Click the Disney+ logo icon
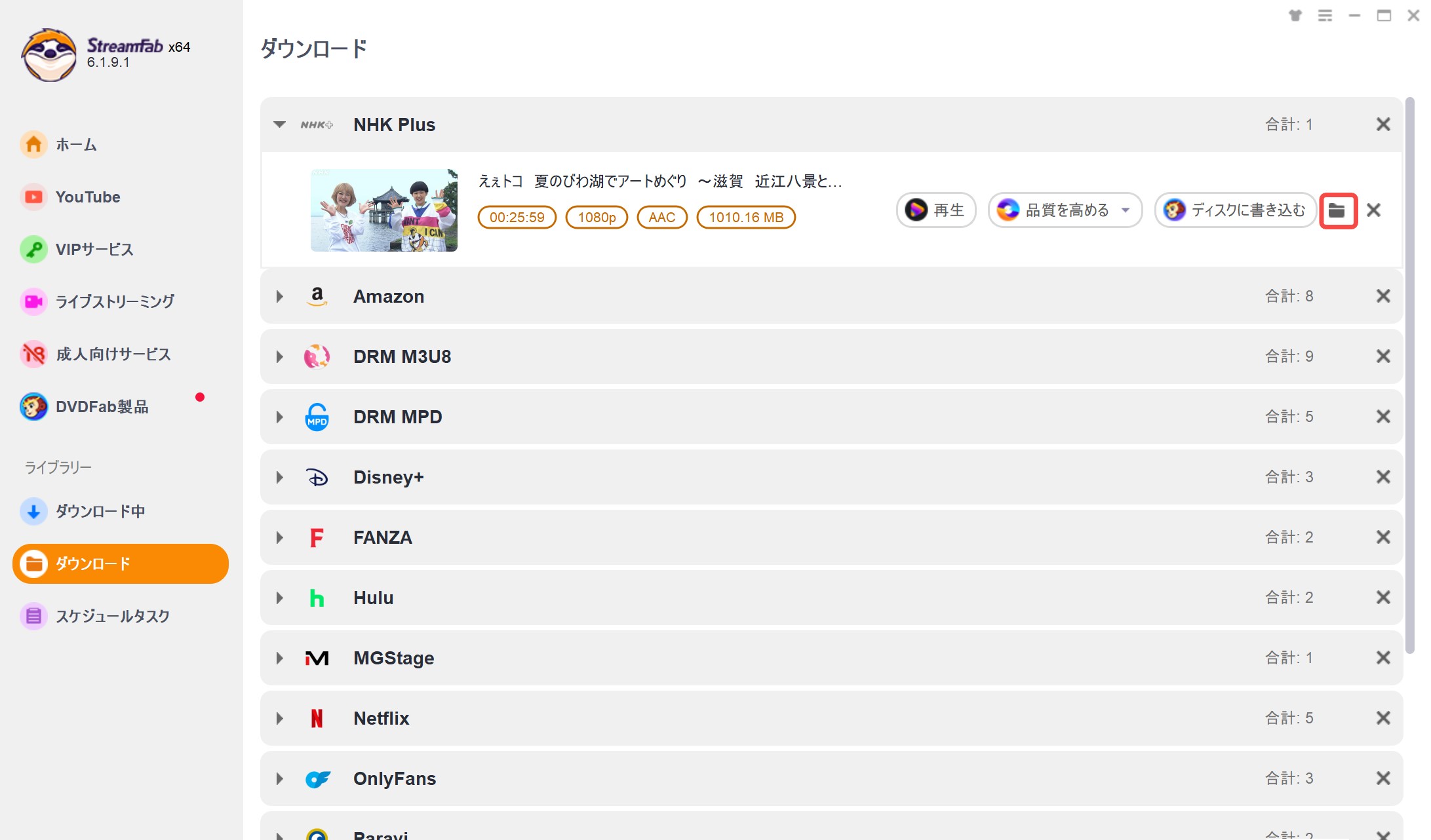 pos(317,477)
